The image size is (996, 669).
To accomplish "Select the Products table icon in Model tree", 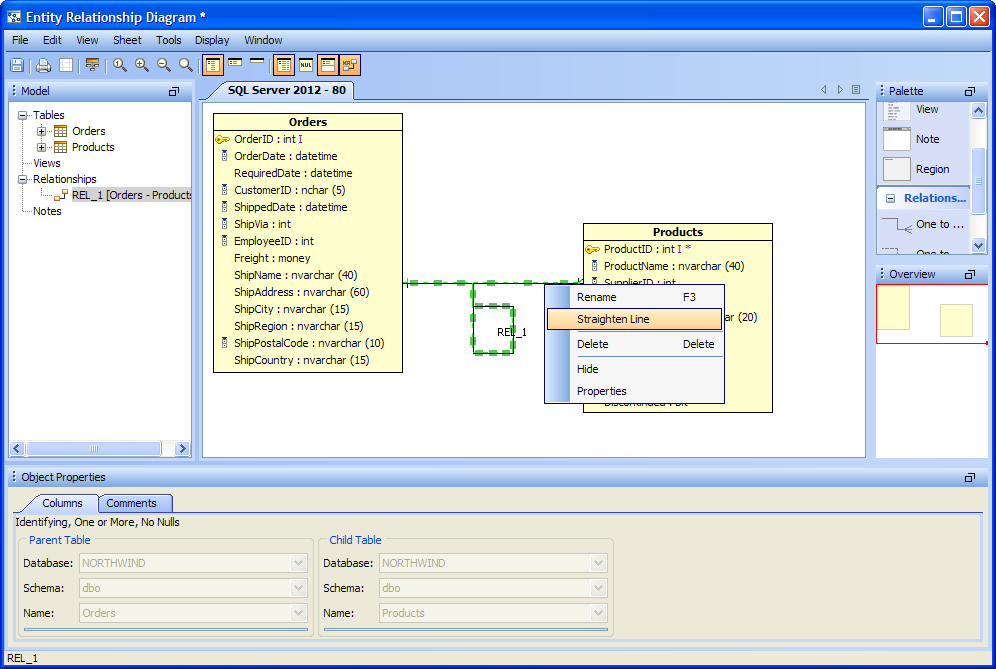I will point(60,147).
